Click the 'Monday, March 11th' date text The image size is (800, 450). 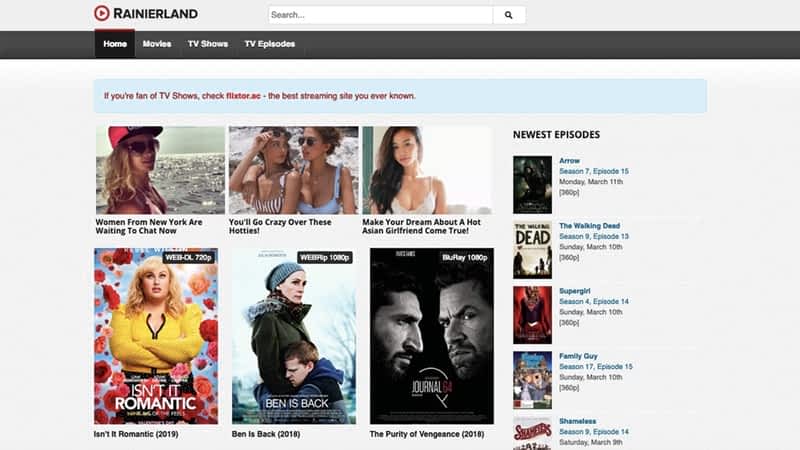coord(591,182)
